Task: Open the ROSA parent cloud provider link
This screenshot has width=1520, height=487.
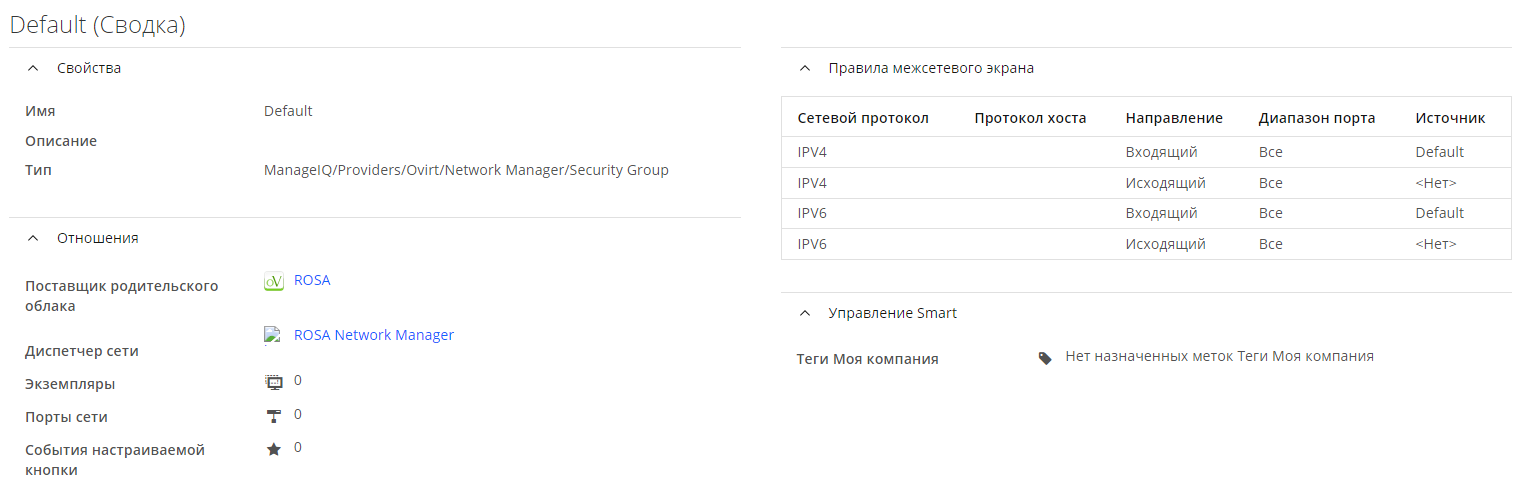Action: [312, 280]
